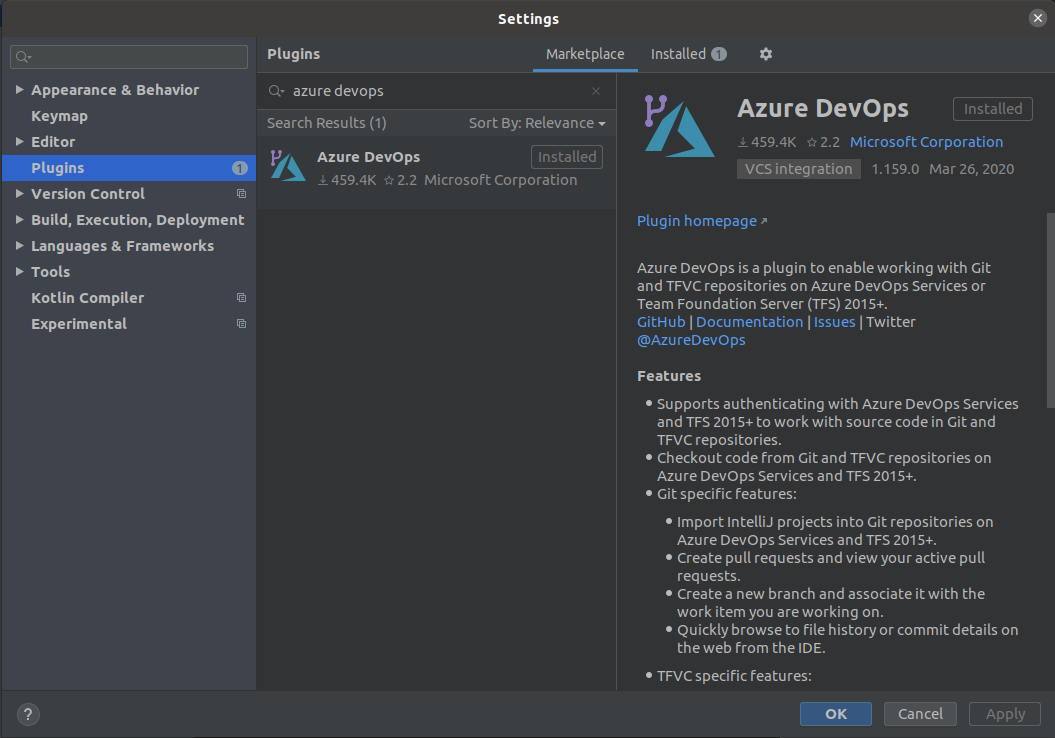Close the Settings dialog
This screenshot has height=738, width=1055.
[1038, 18]
